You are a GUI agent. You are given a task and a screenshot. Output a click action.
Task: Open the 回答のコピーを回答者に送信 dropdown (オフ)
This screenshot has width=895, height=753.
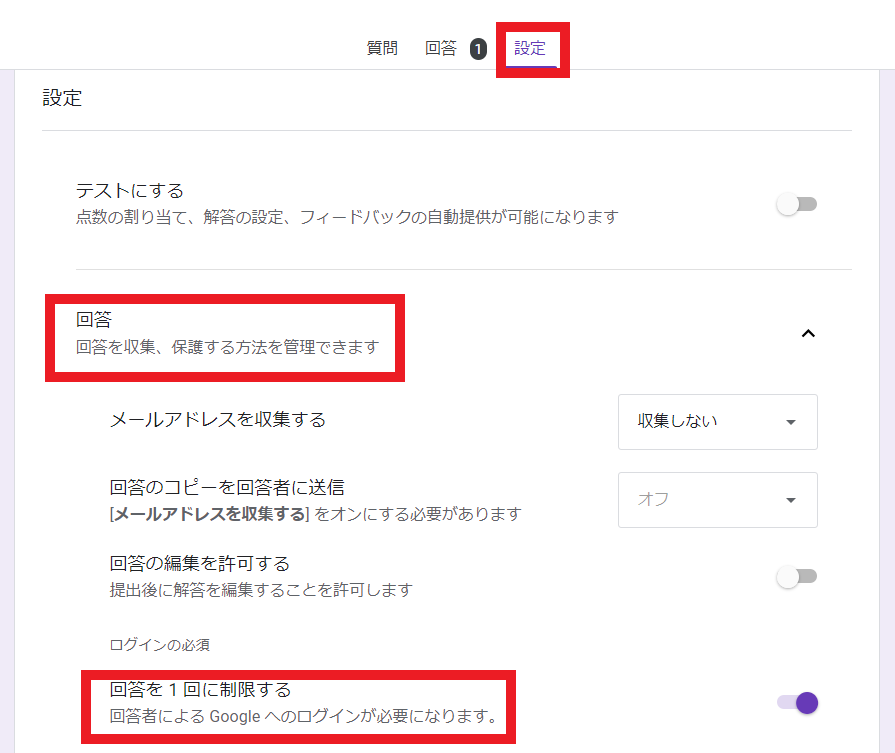click(717, 500)
